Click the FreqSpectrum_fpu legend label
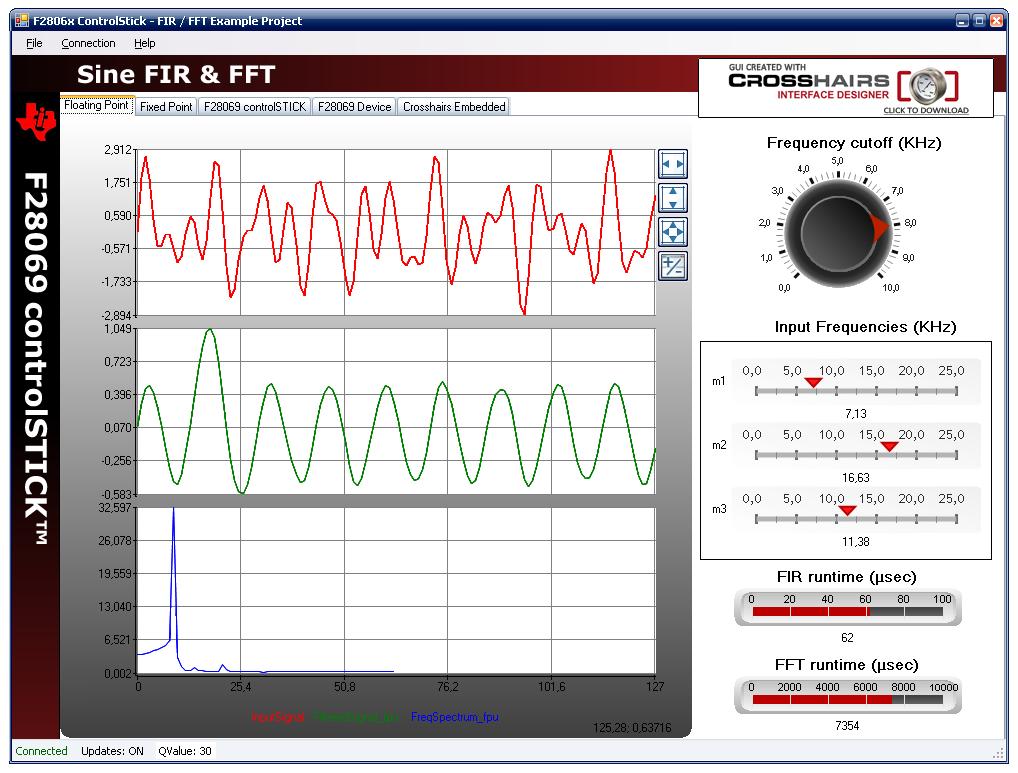Screen dimensions: 1018x773 (x=454, y=717)
